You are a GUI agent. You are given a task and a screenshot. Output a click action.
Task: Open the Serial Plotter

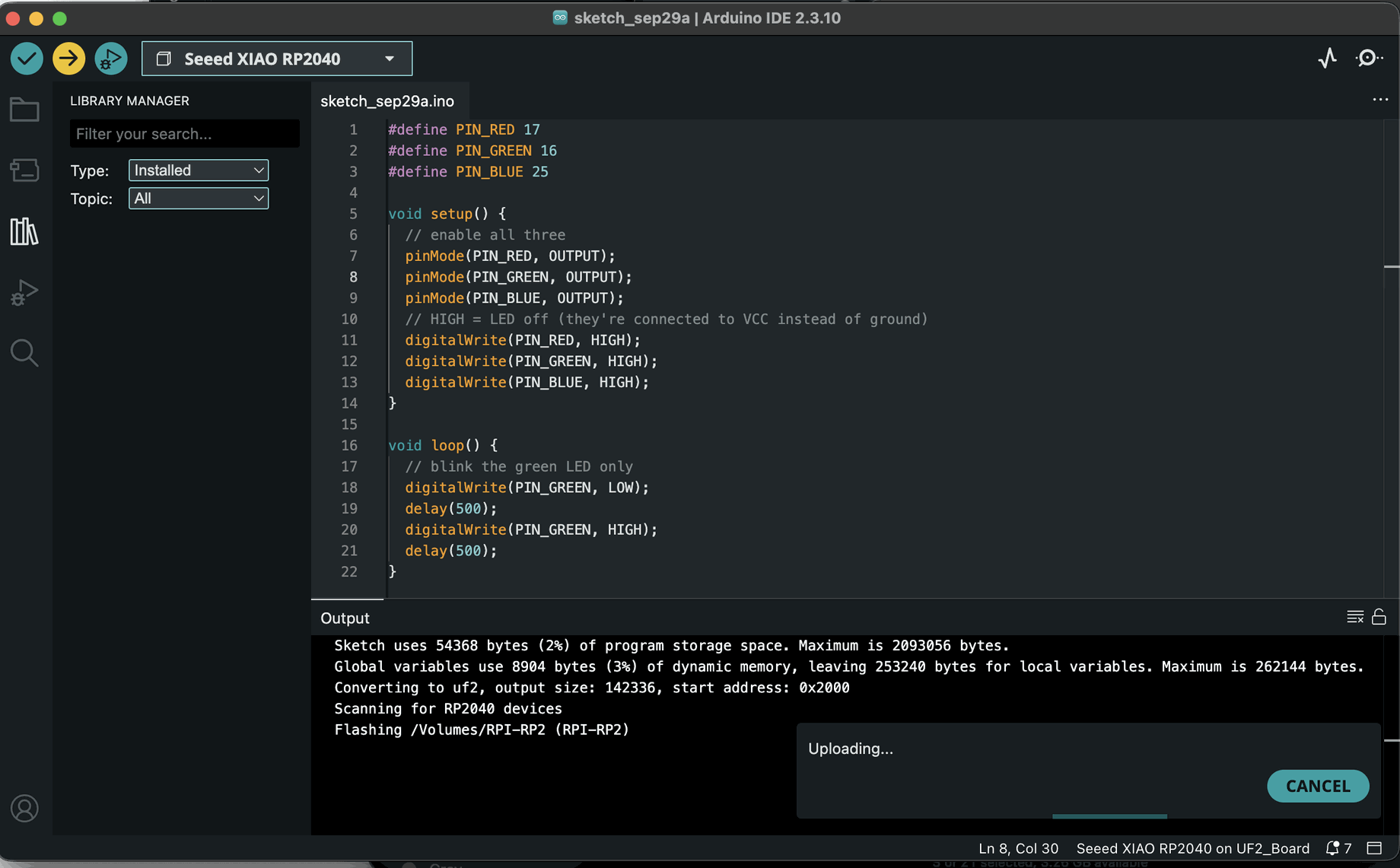tap(1328, 59)
